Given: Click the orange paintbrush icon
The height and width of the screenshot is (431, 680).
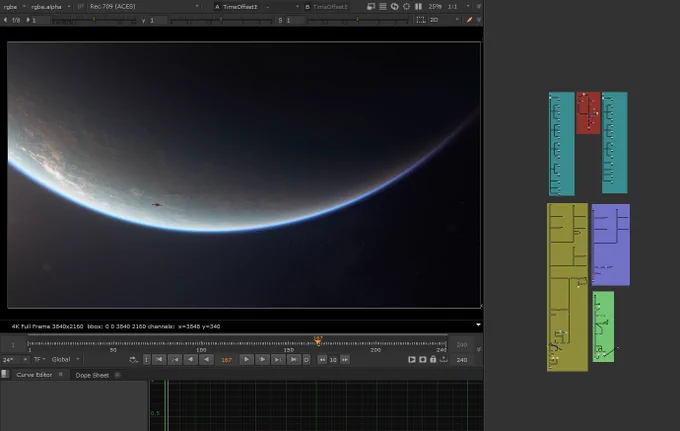Looking at the screenshot, I should tap(469, 20).
